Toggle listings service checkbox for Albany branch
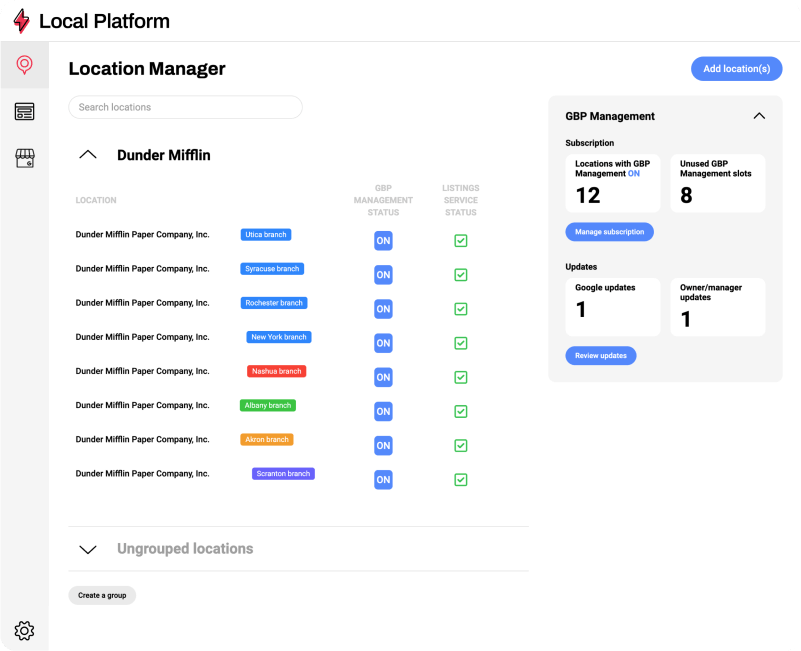This screenshot has height=651, width=801. 461,411
